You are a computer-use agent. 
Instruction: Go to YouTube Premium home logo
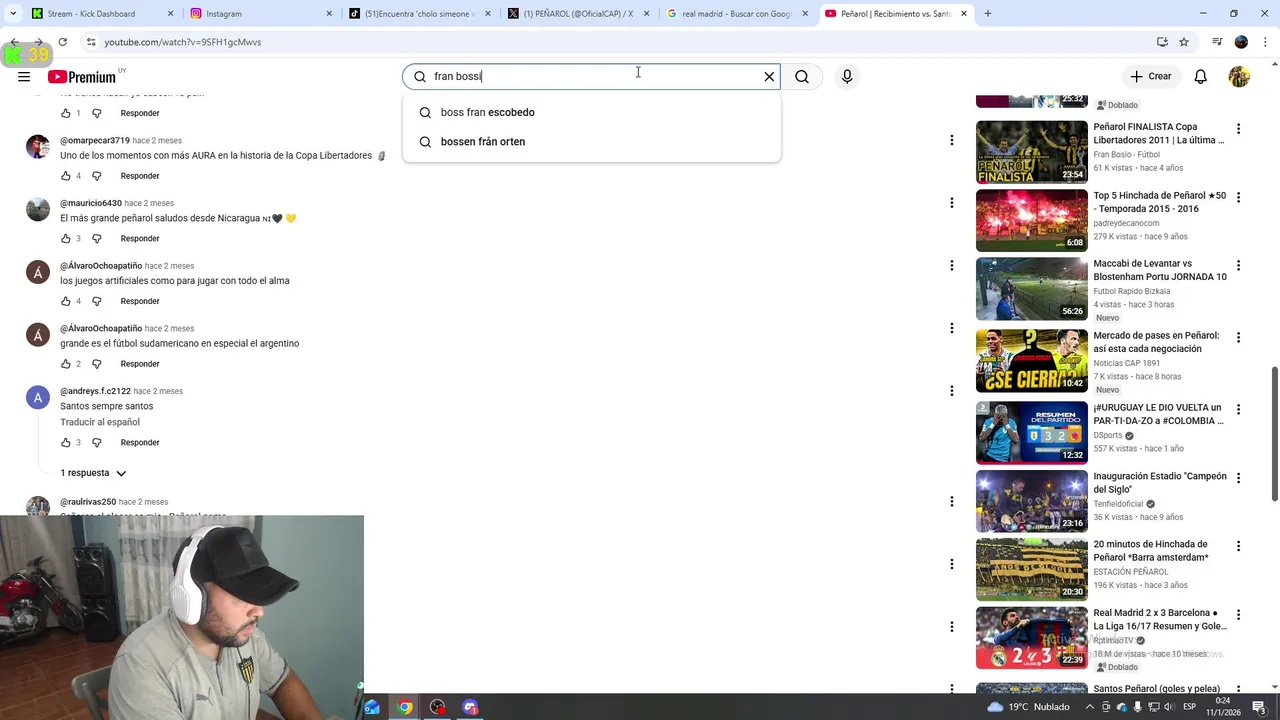tap(82, 77)
